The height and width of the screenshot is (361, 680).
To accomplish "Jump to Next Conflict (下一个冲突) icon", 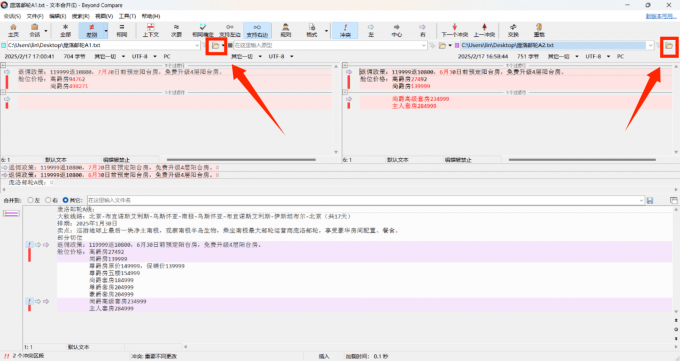I will 454,30.
